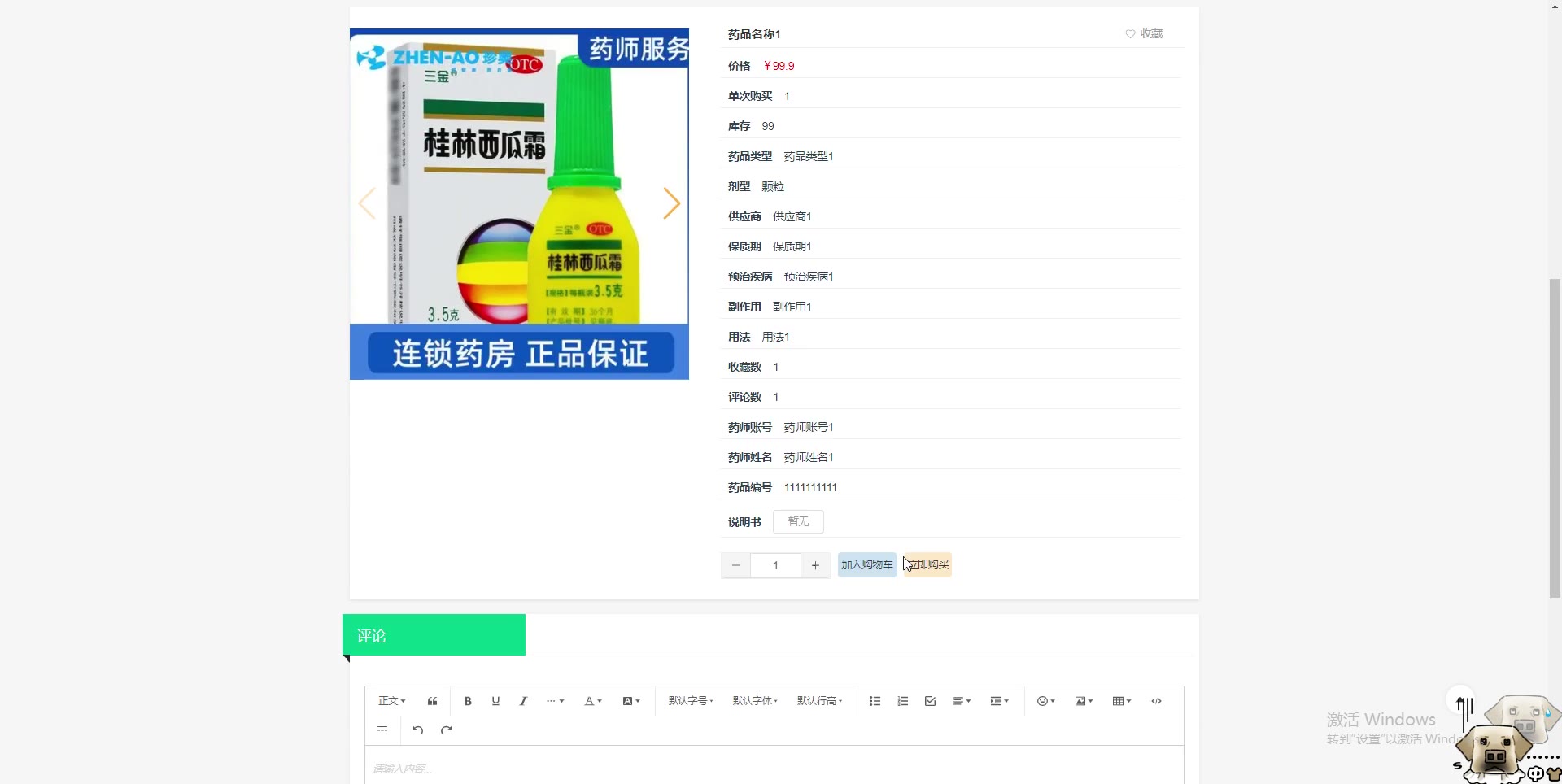
Task: Click the side effect value 副作用1
Action: [792, 307]
